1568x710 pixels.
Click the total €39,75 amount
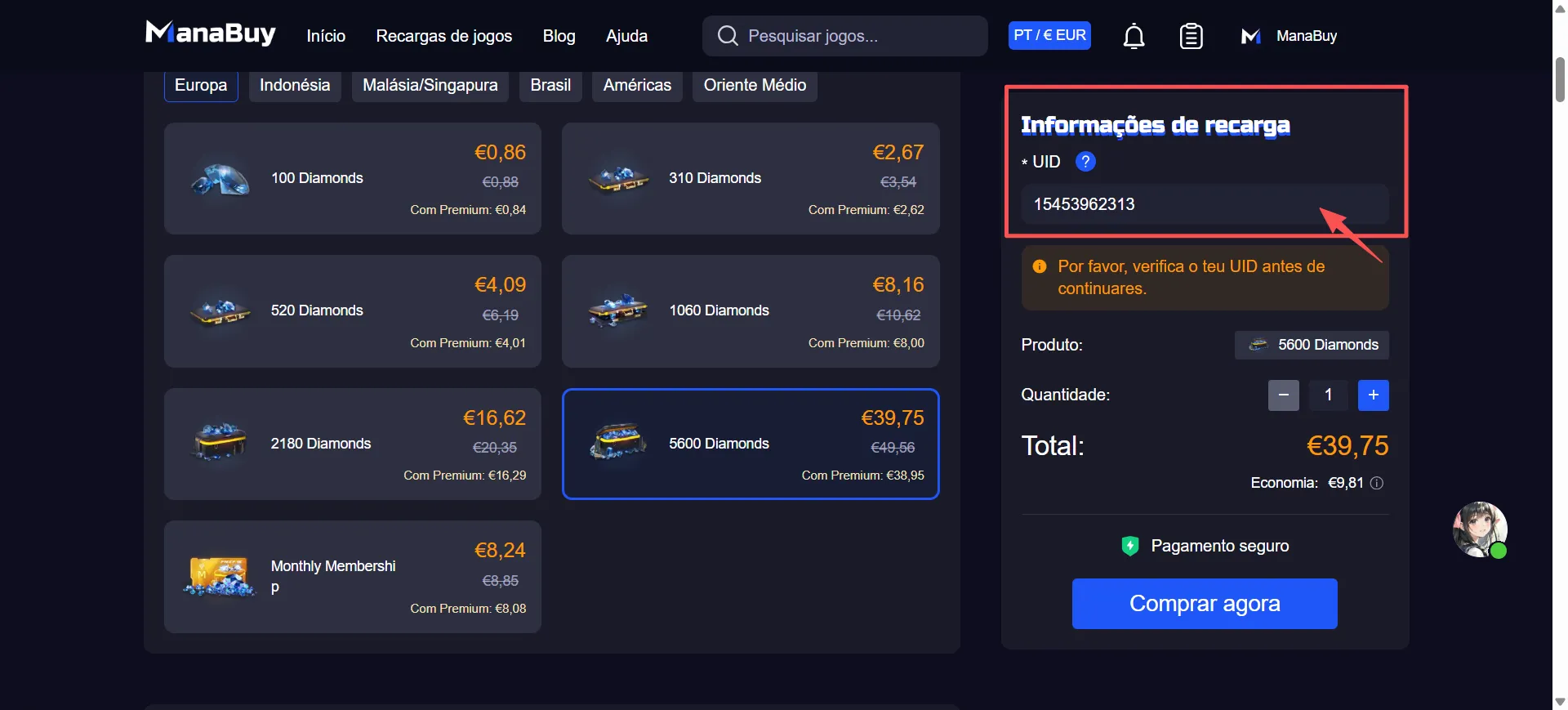click(x=1347, y=446)
